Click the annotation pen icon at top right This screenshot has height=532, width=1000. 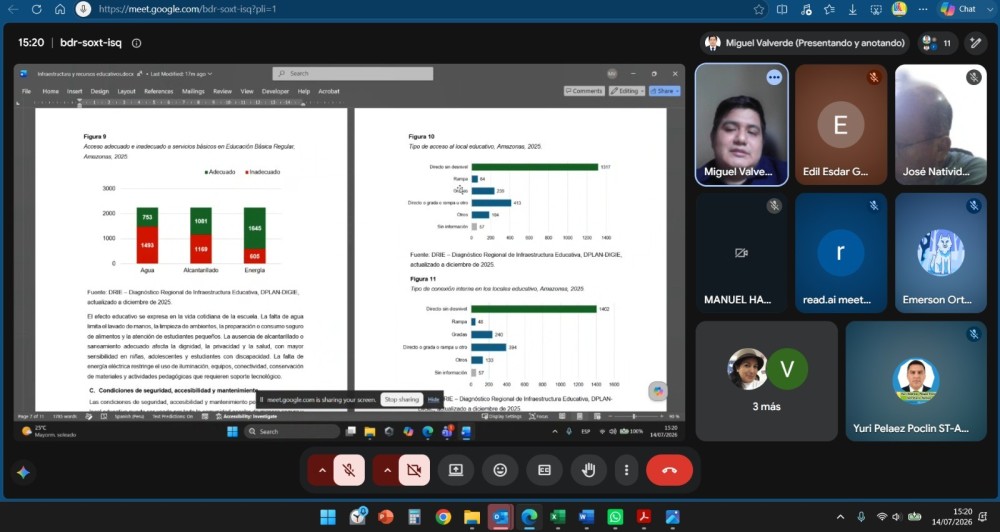[x=975, y=43]
